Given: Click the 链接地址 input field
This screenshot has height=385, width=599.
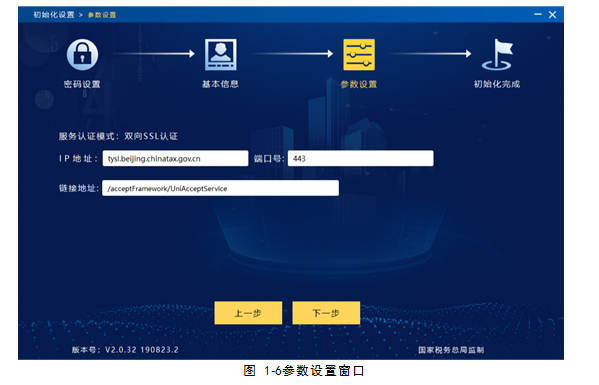Looking at the screenshot, I should (x=220, y=188).
